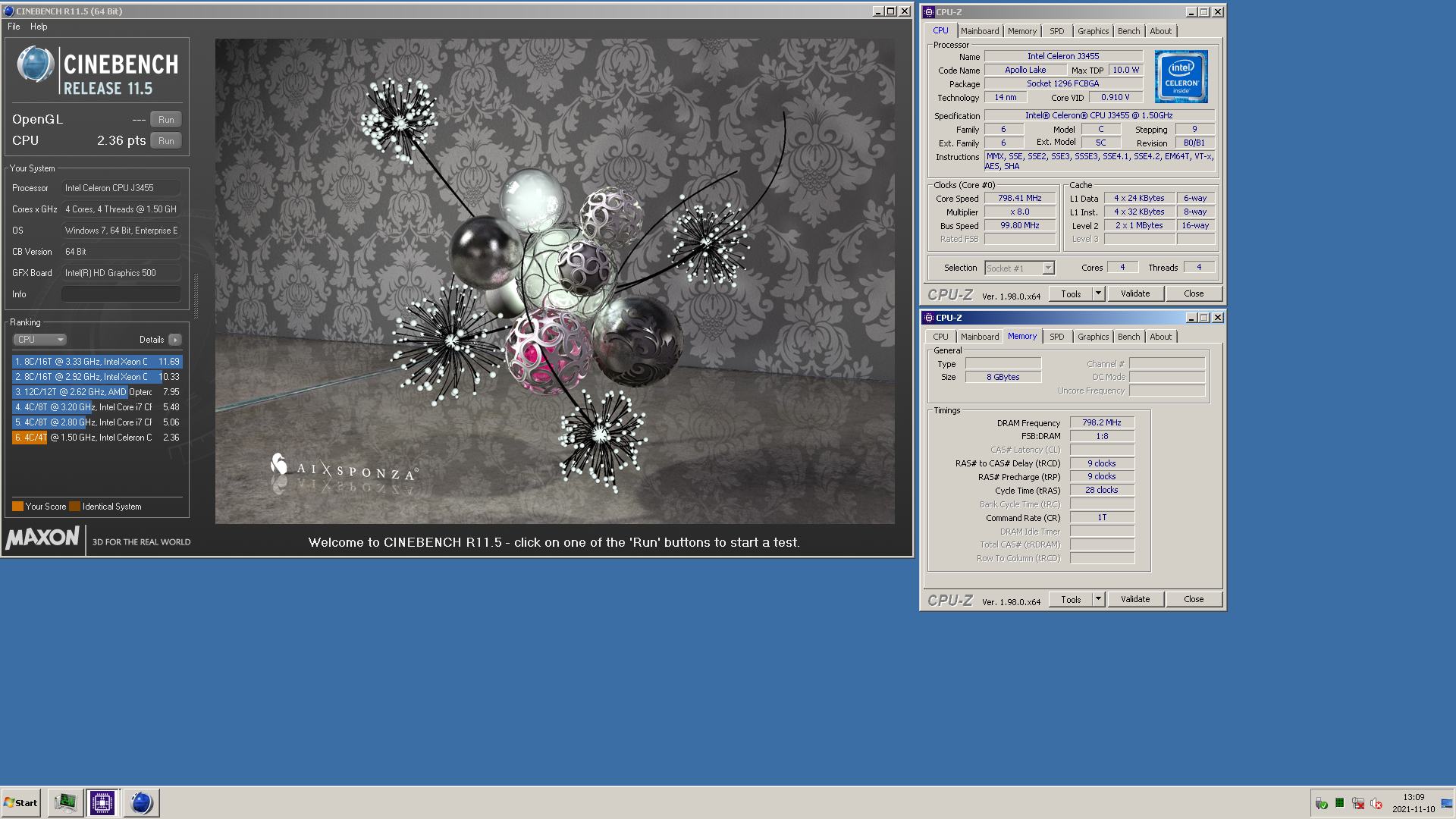Select ranking row 4C/8T @ 3.20 GHz
The width and height of the screenshot is (1456, 819).
pyautogui.click(x=97, y=407)
